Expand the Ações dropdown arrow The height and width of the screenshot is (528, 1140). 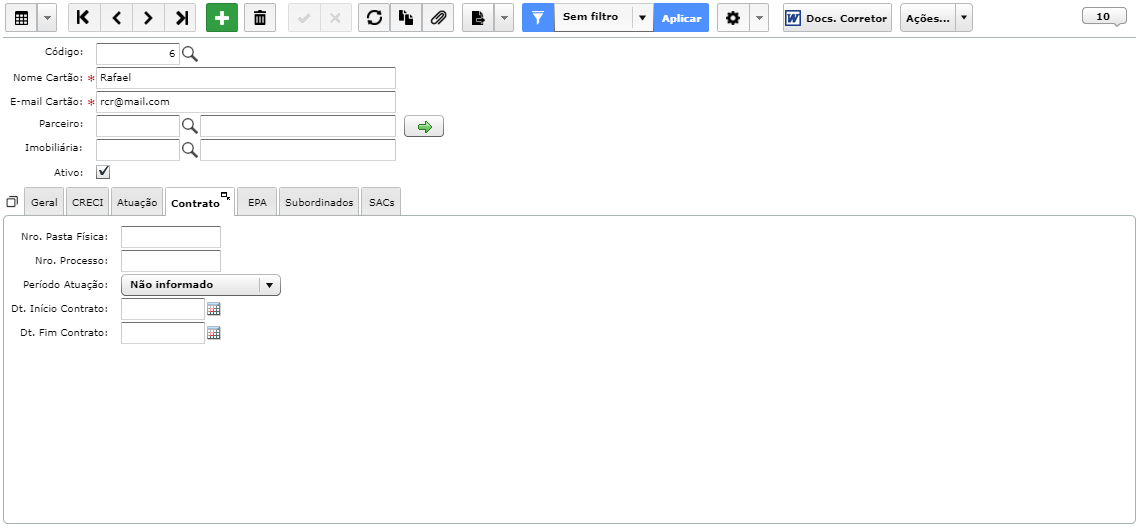coord(963,18)
